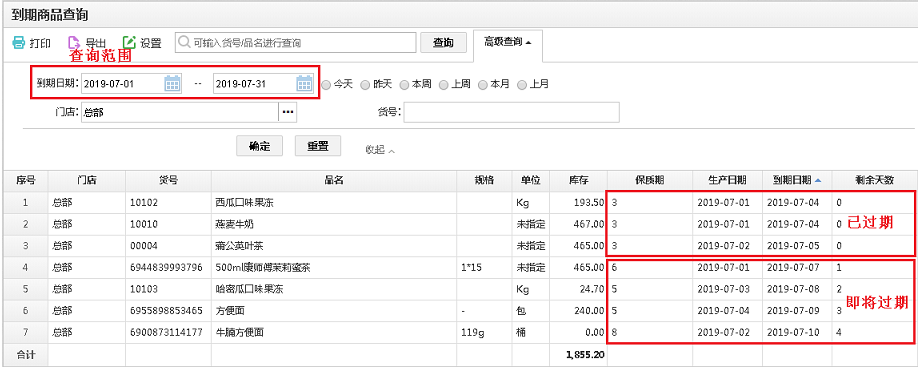Screen dimensions: 920x367
Task: Click production date 2019-07-03
Action: click(x=723, y=289)
